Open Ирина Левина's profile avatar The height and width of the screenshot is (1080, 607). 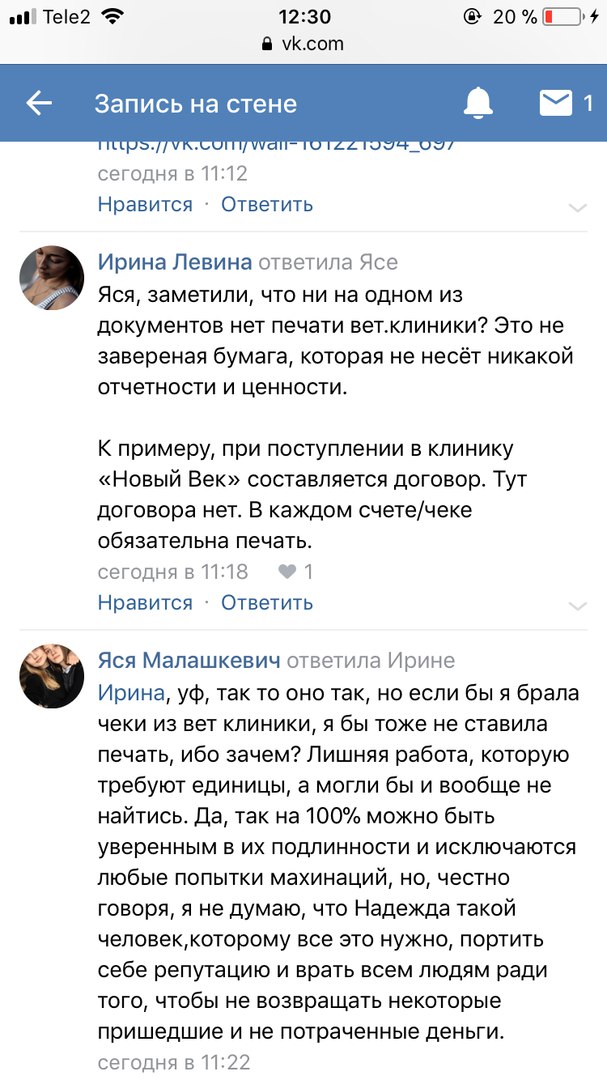52,278
